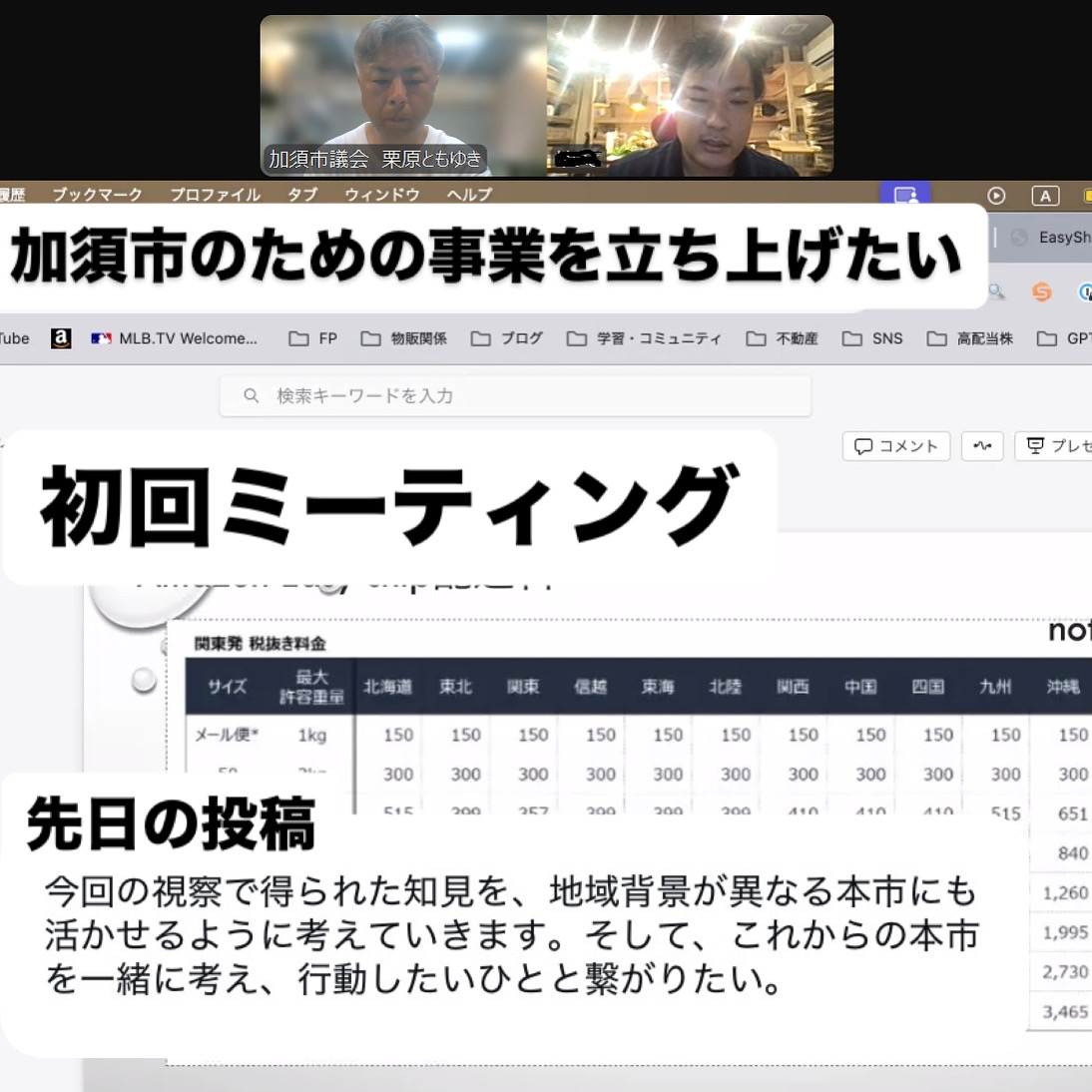Open the 学習・コミュニティ bookmark folder
Screen dimensions: 1092x1092
[644, 338]
